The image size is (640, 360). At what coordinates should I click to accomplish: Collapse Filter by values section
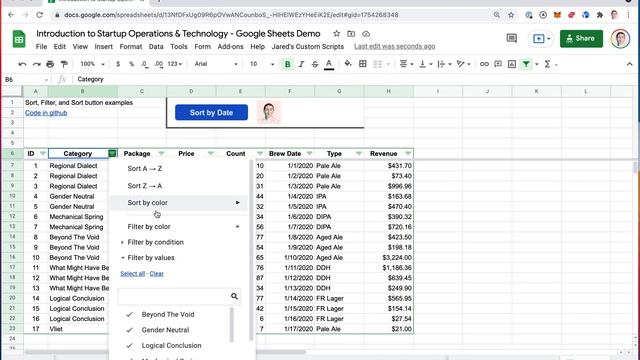[x=148, y=258]
